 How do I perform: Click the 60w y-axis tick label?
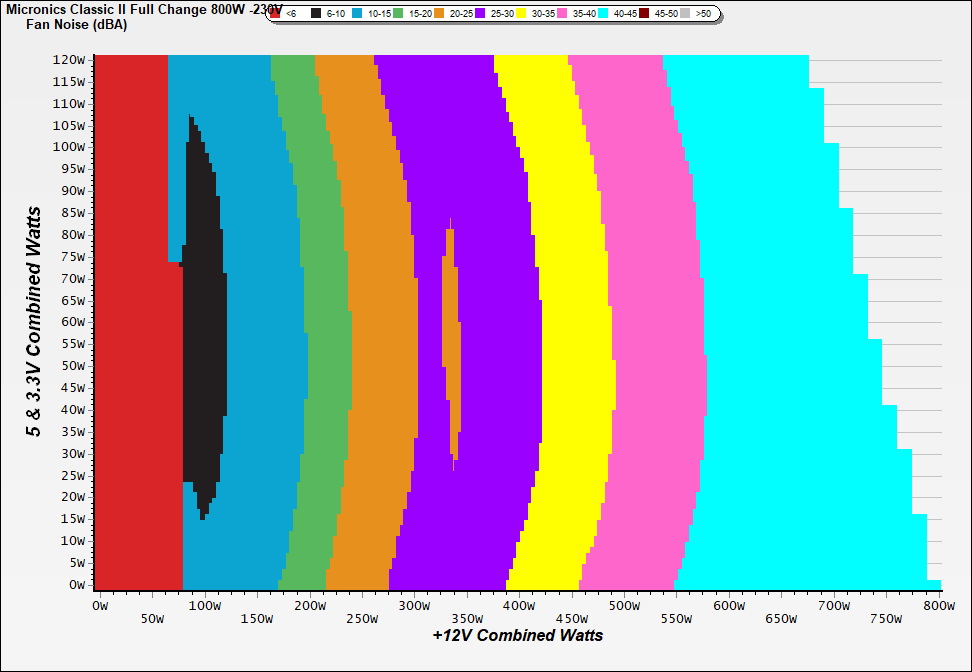(x=72, y=321)
